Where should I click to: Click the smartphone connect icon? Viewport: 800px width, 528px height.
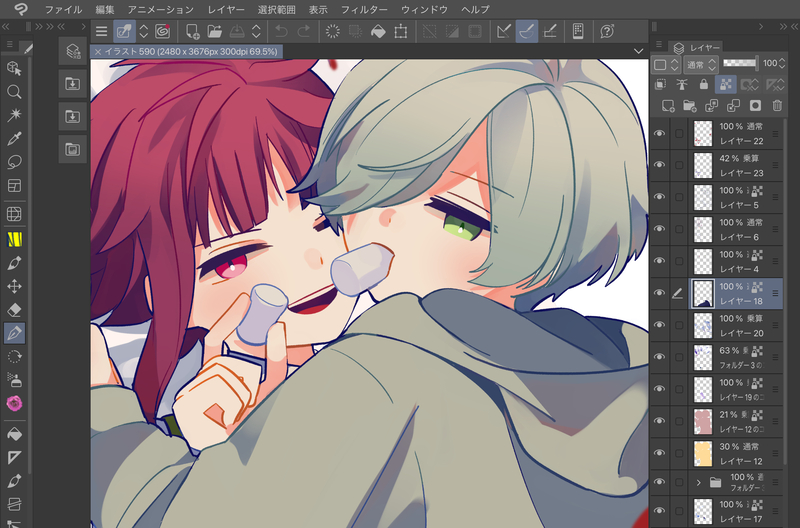coord(578,32)
